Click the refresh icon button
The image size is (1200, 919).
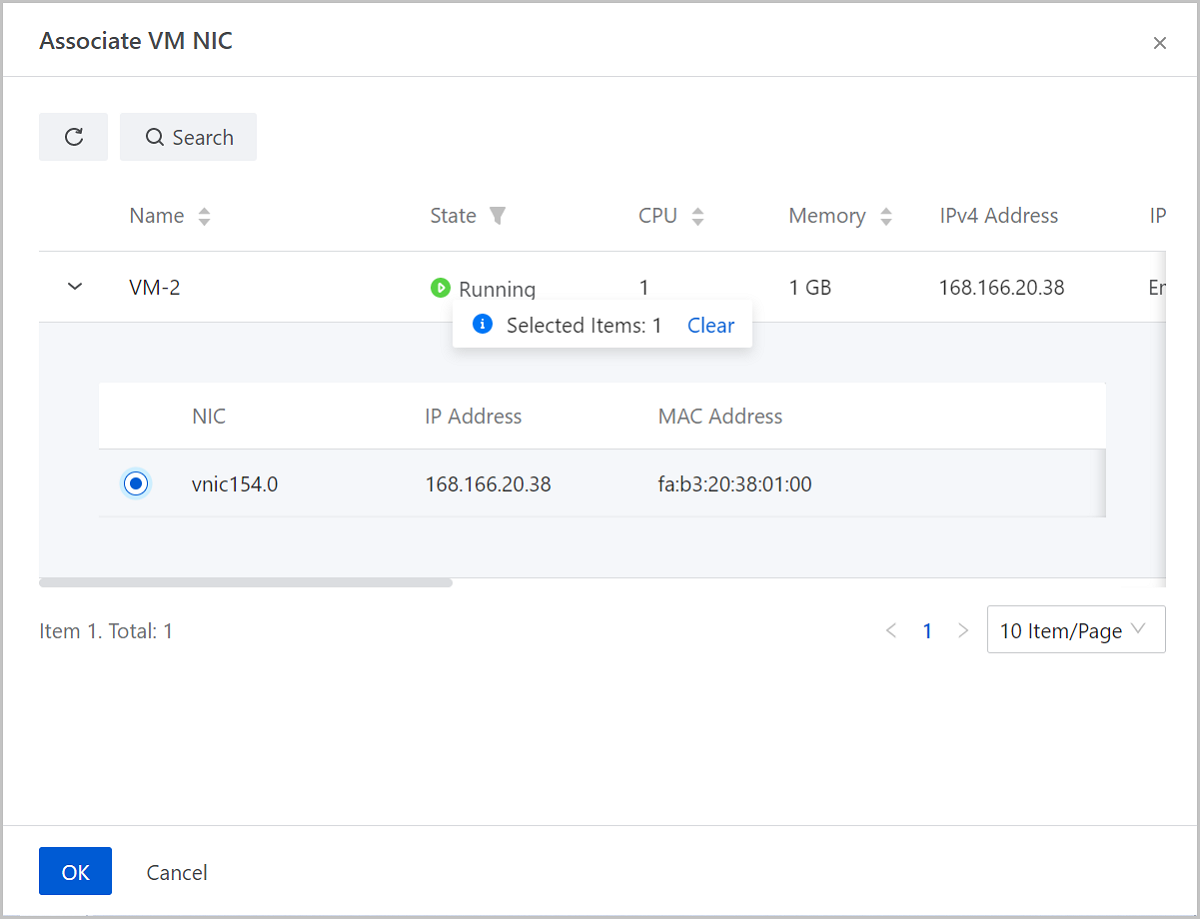tap(73, 137)
